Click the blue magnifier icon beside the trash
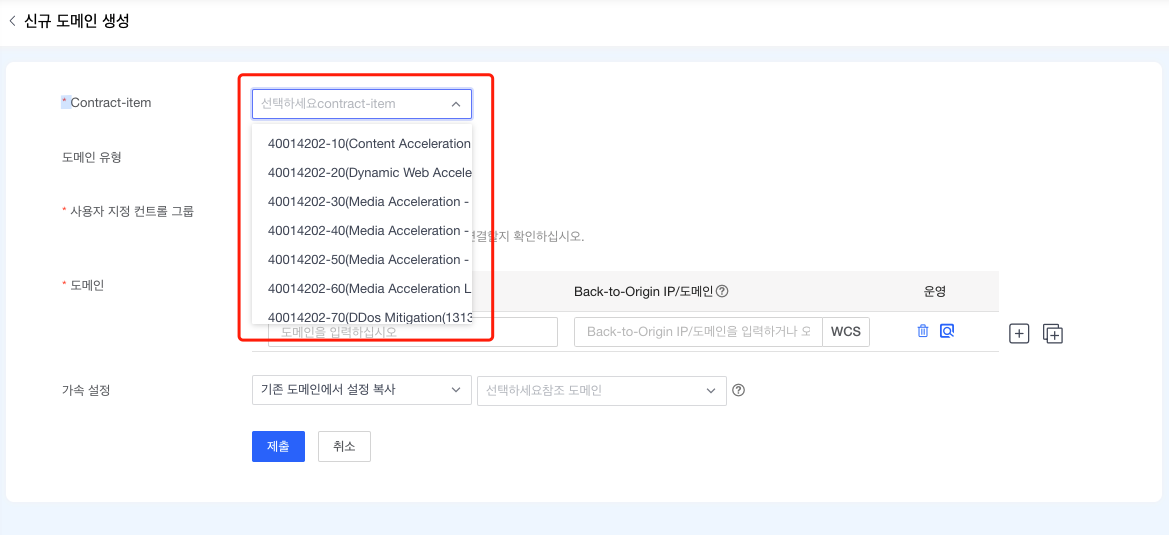 tap(947, 331)
